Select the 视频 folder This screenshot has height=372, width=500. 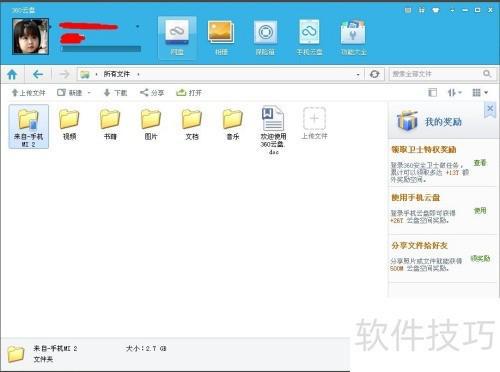[x=69, y=124]
